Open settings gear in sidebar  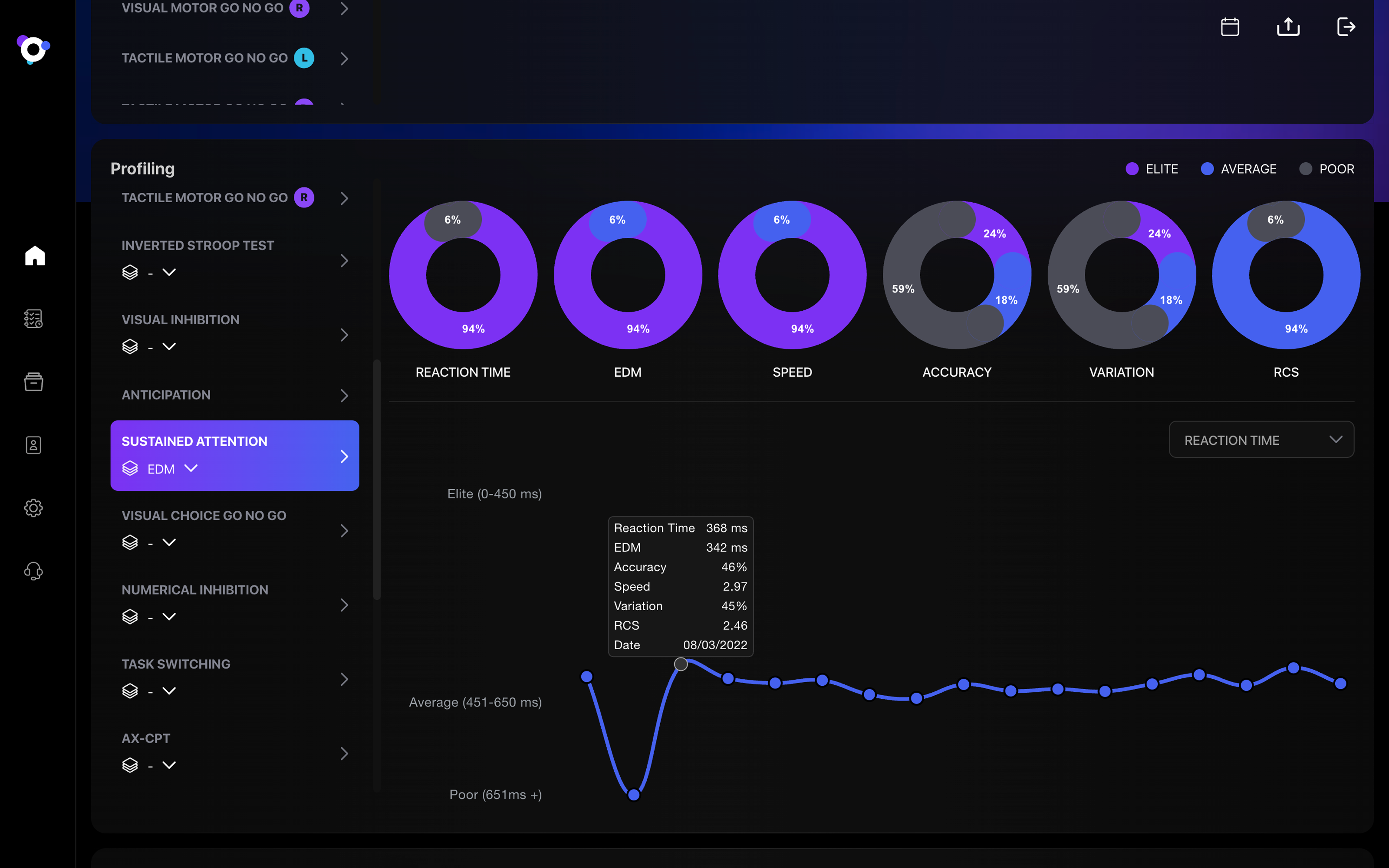coord(34,508)
